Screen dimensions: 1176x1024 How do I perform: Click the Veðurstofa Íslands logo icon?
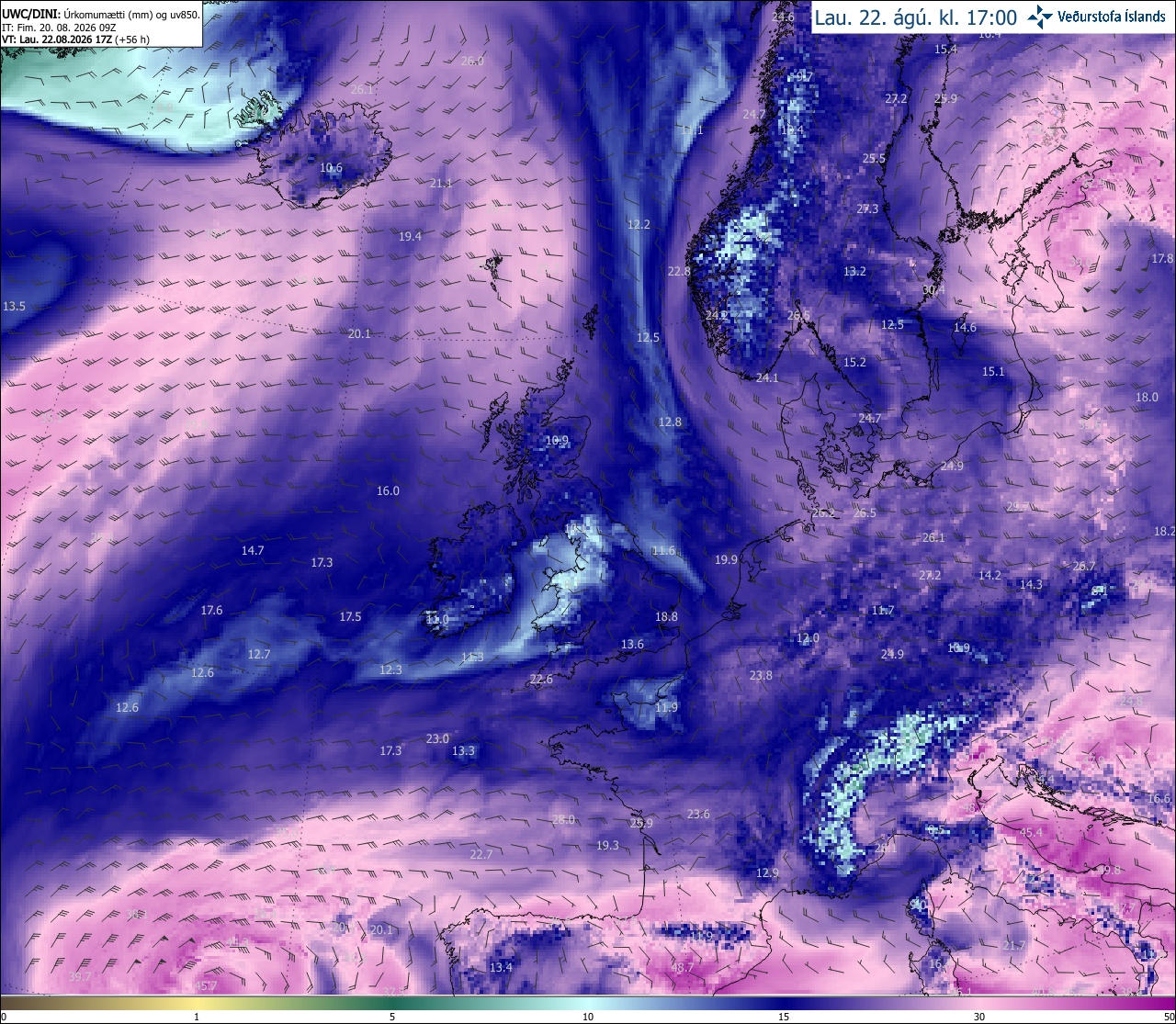click(1040, 16)
